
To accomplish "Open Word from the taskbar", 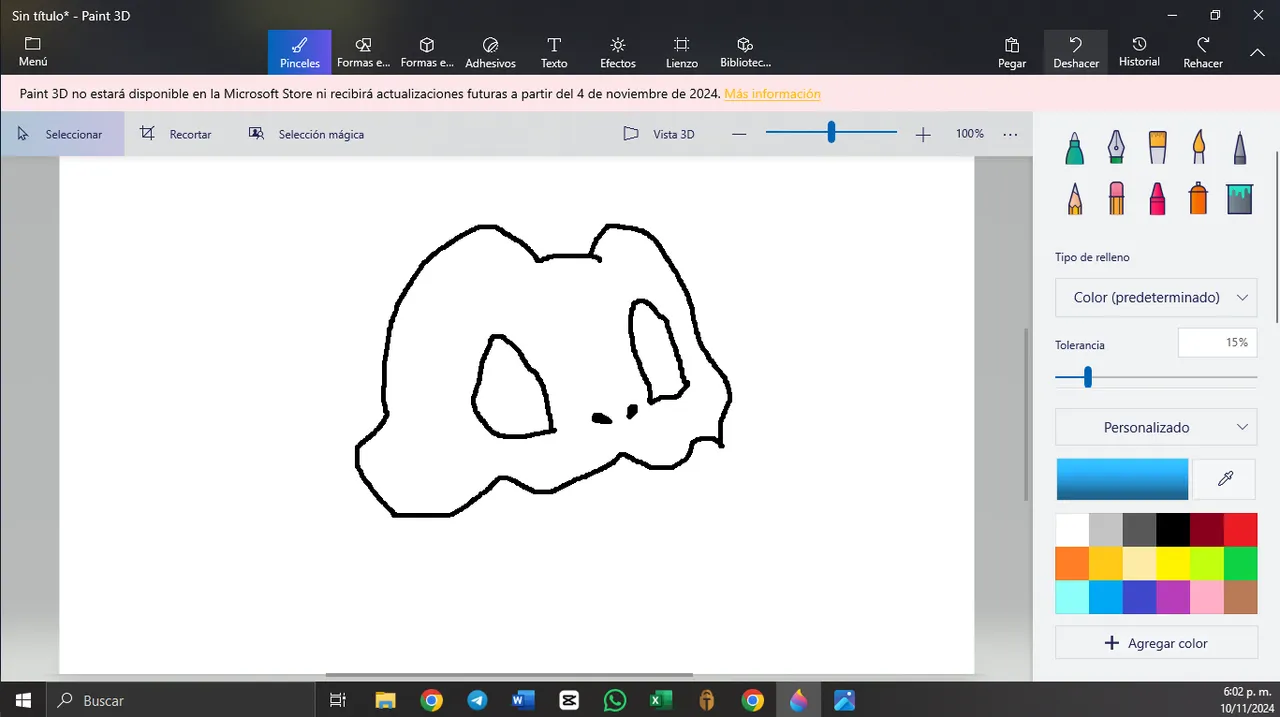I will (522, 700).
